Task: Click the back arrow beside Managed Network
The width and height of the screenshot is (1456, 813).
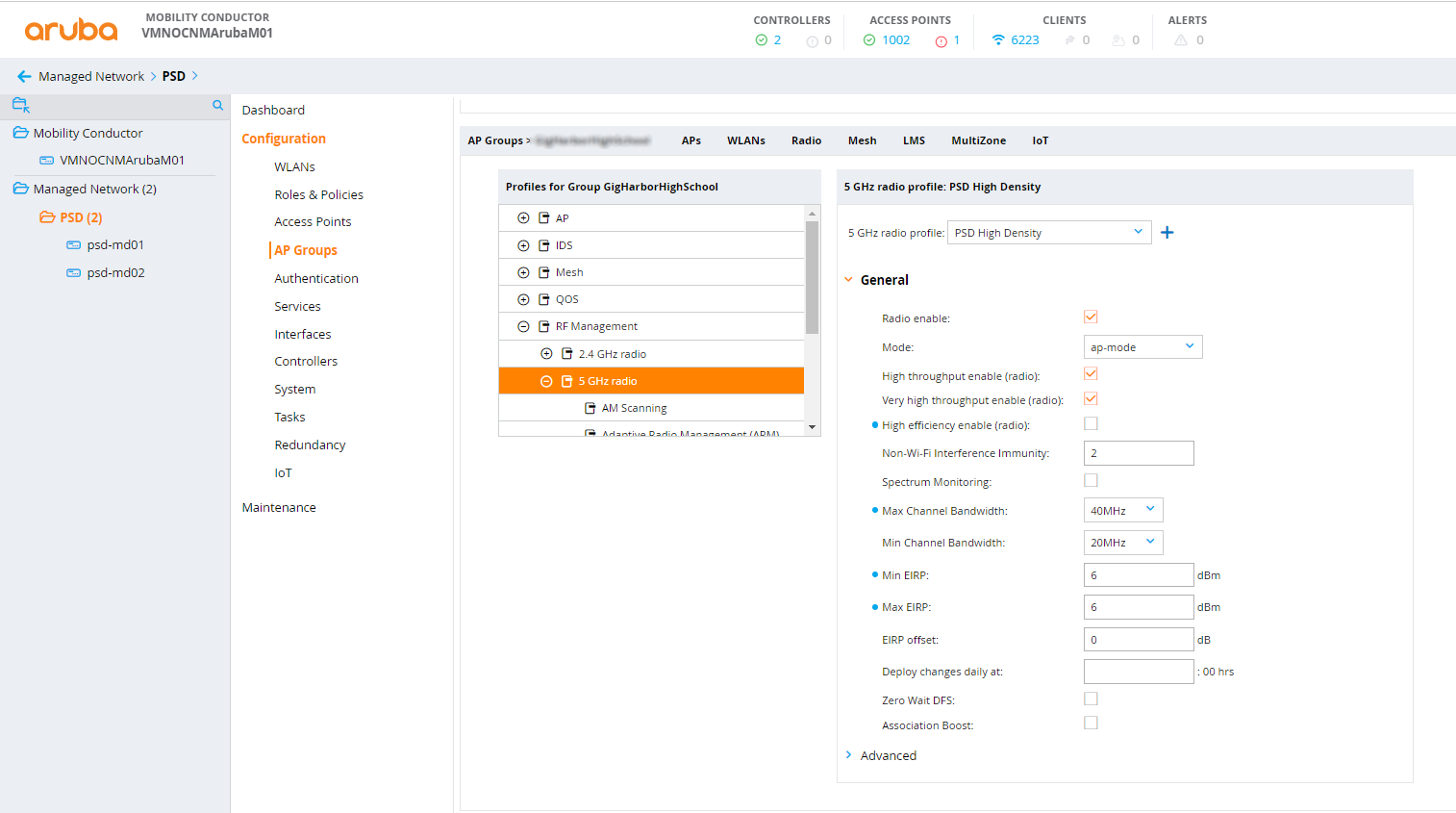Action: [24, 76]
